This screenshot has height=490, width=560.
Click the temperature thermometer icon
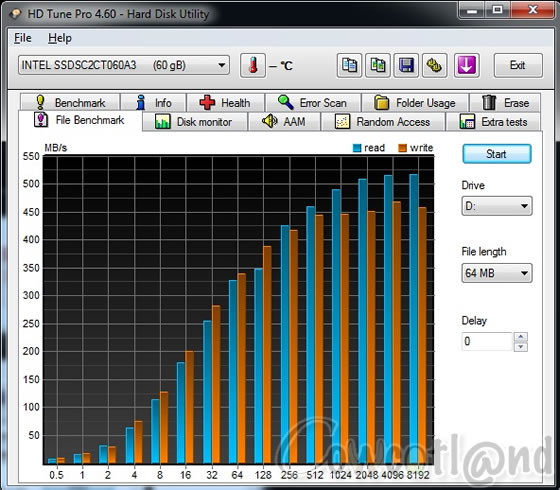253,65
